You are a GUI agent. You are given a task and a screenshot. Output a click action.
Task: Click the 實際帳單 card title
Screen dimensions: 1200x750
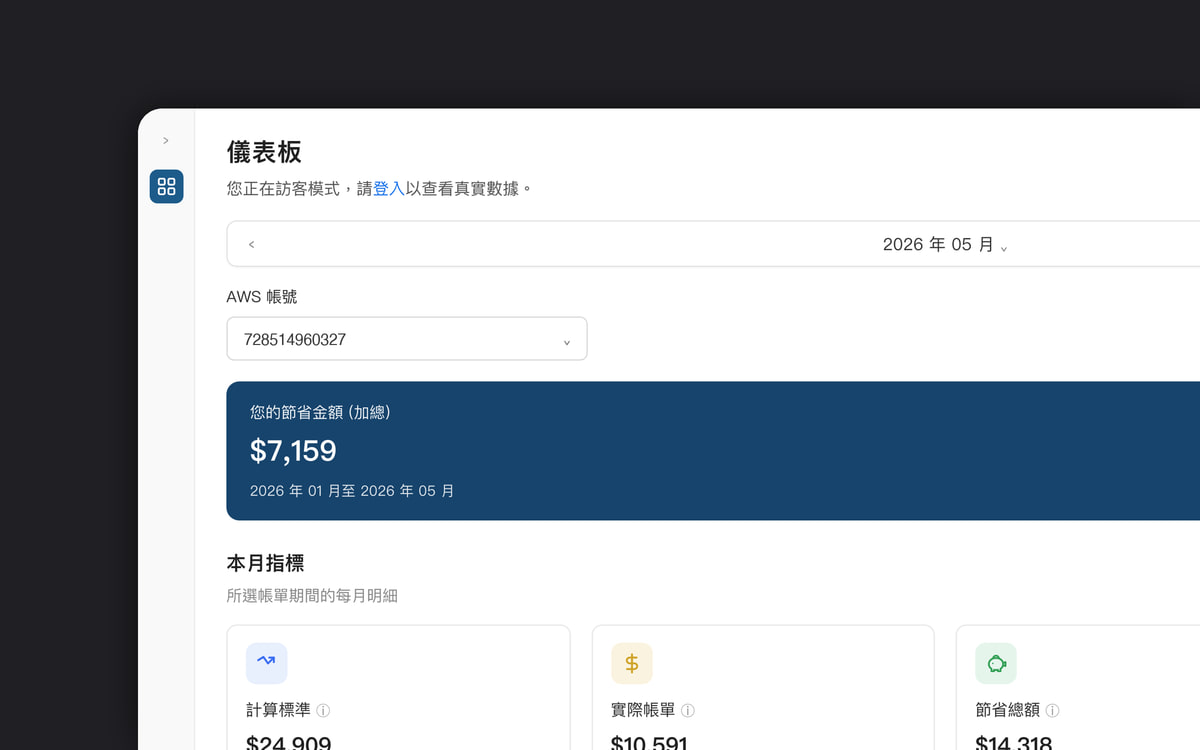point(643,710)
